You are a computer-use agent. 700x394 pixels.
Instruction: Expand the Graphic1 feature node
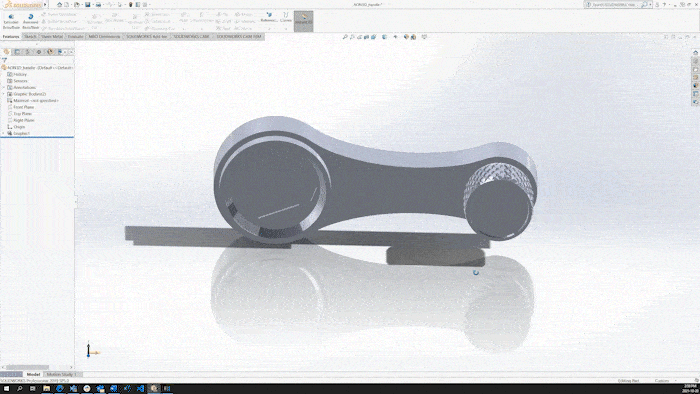tap(4, 133)
